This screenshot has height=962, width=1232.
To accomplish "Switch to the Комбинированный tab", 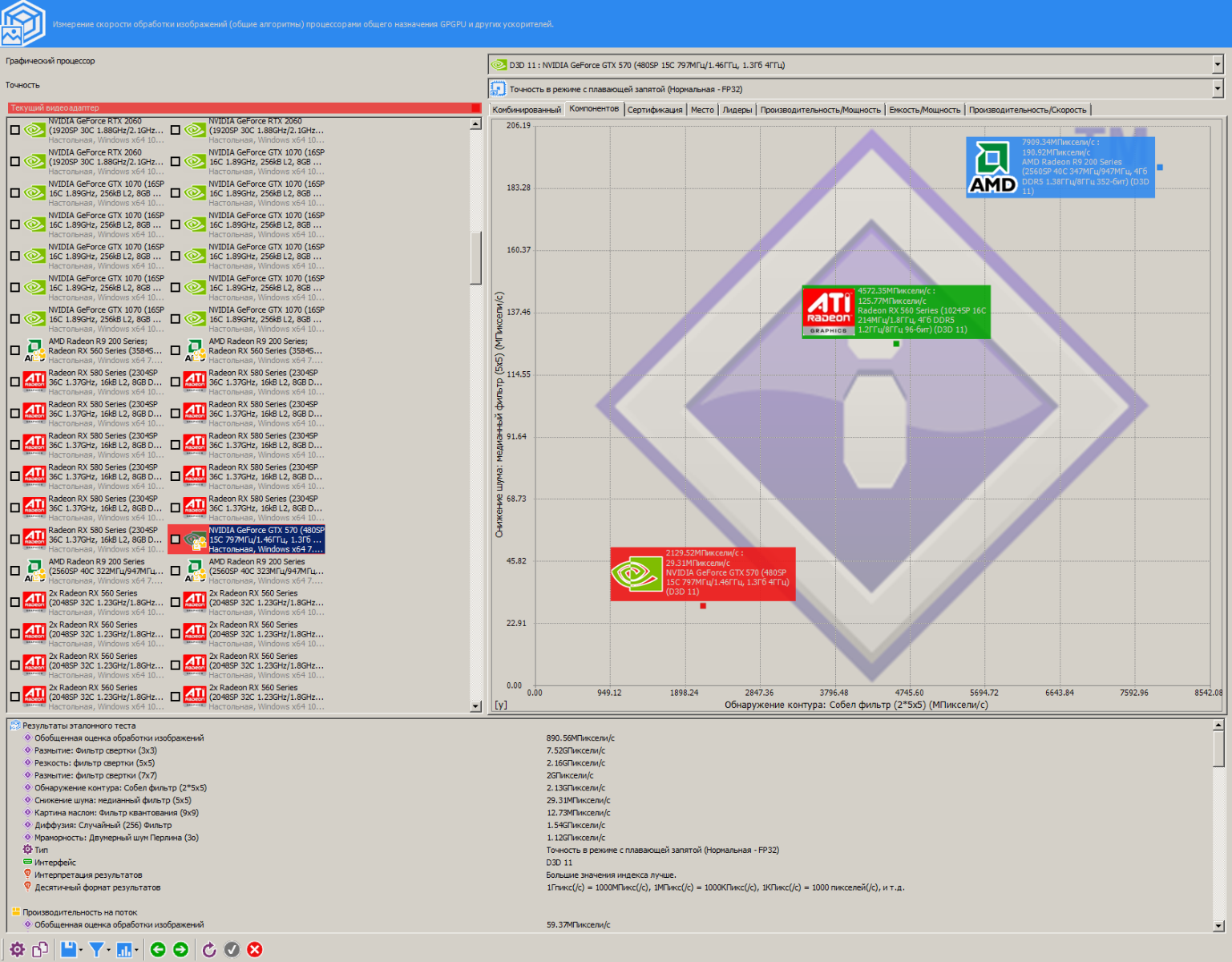I will [527, 110].
